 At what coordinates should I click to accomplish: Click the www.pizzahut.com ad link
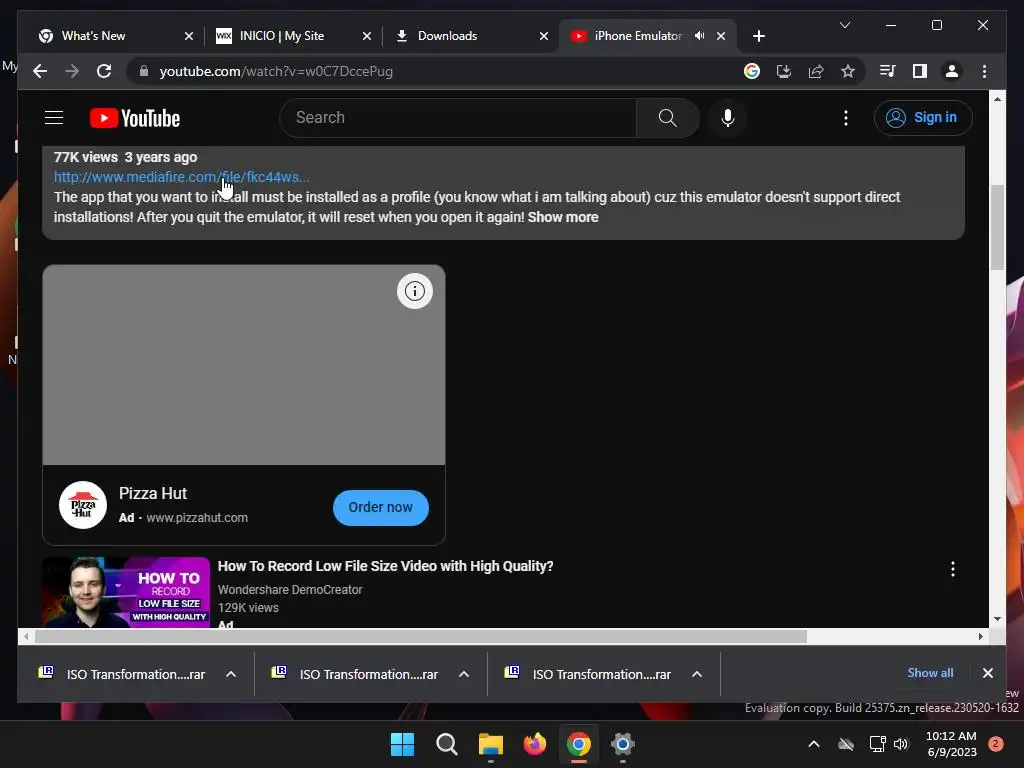click(x=197, y=518)
